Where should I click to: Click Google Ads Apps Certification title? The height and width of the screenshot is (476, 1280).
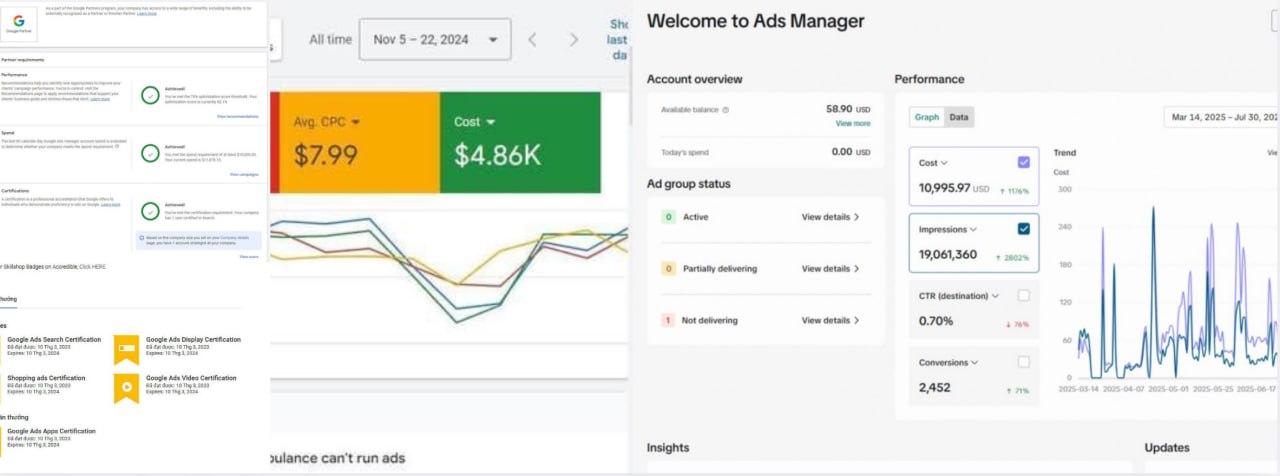pos(51,431)
